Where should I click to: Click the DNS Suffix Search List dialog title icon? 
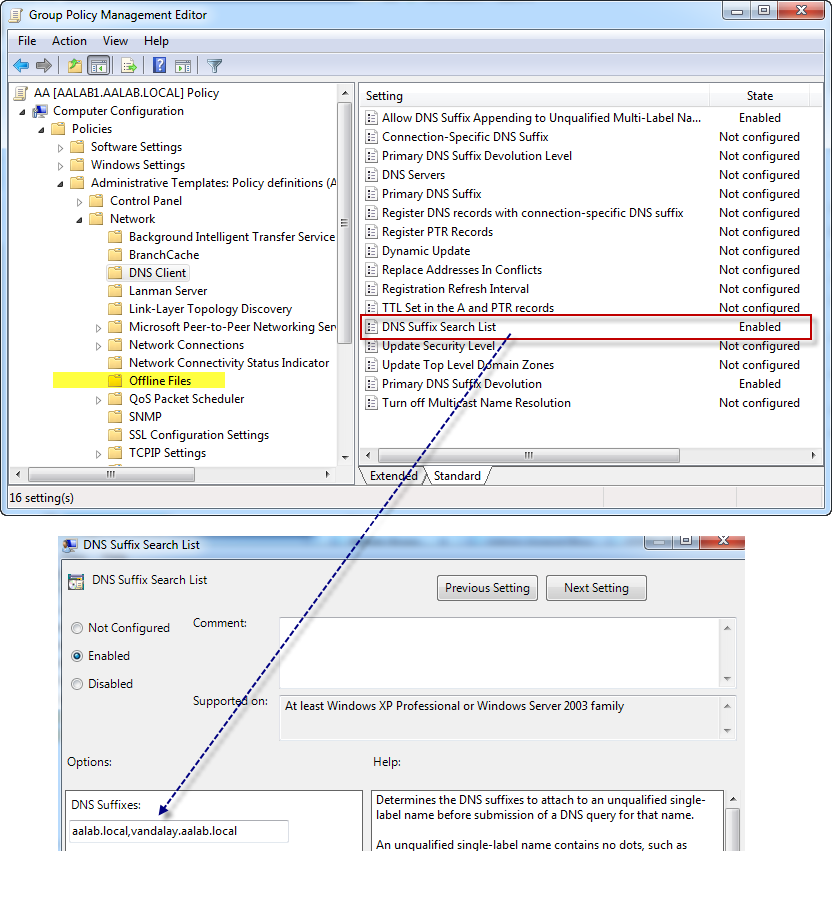pyautogui.click(x=70, y=545)
